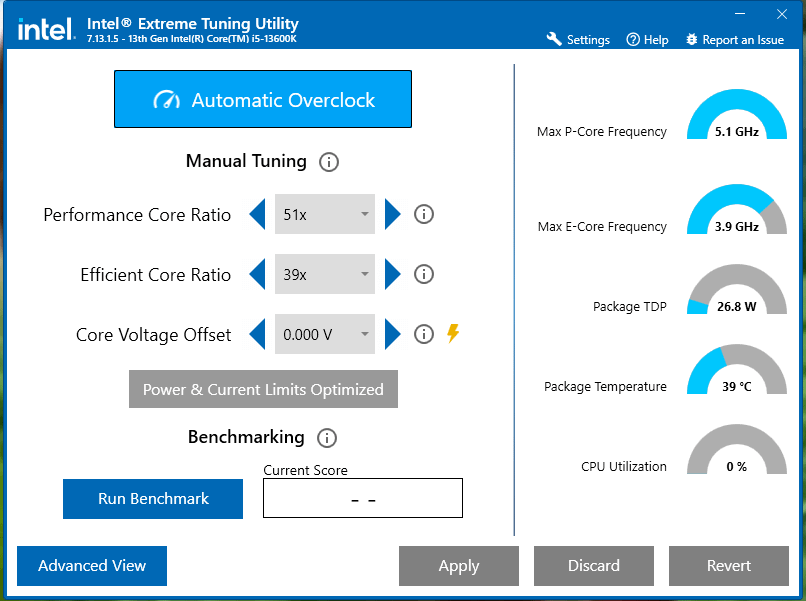Click the 'Package Temperature' label

(x=605, y=387)
